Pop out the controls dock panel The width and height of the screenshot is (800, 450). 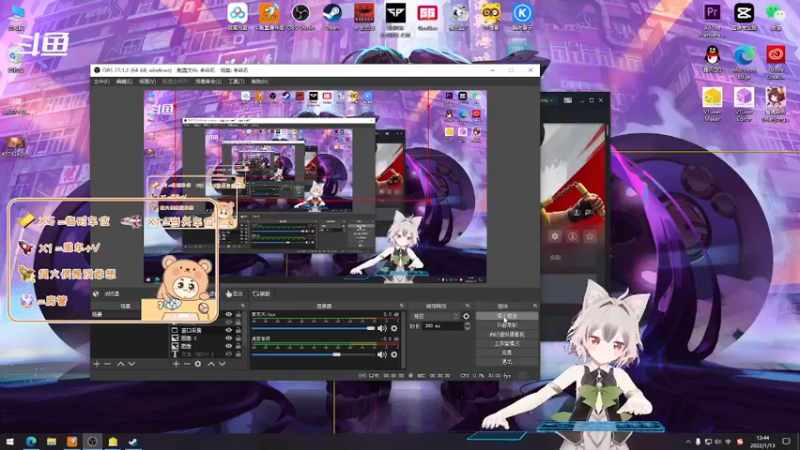pos(535,306)
